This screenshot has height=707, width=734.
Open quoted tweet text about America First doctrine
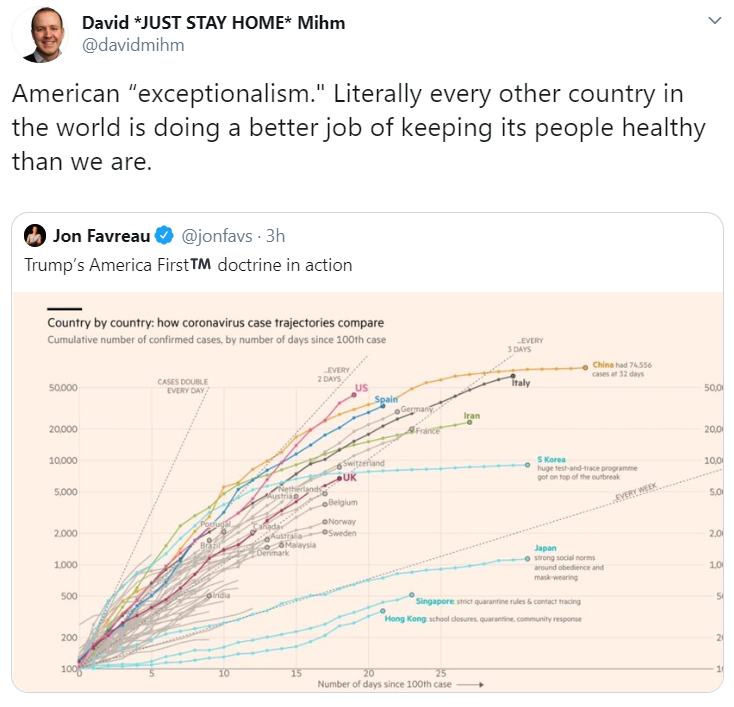(188, 265)
